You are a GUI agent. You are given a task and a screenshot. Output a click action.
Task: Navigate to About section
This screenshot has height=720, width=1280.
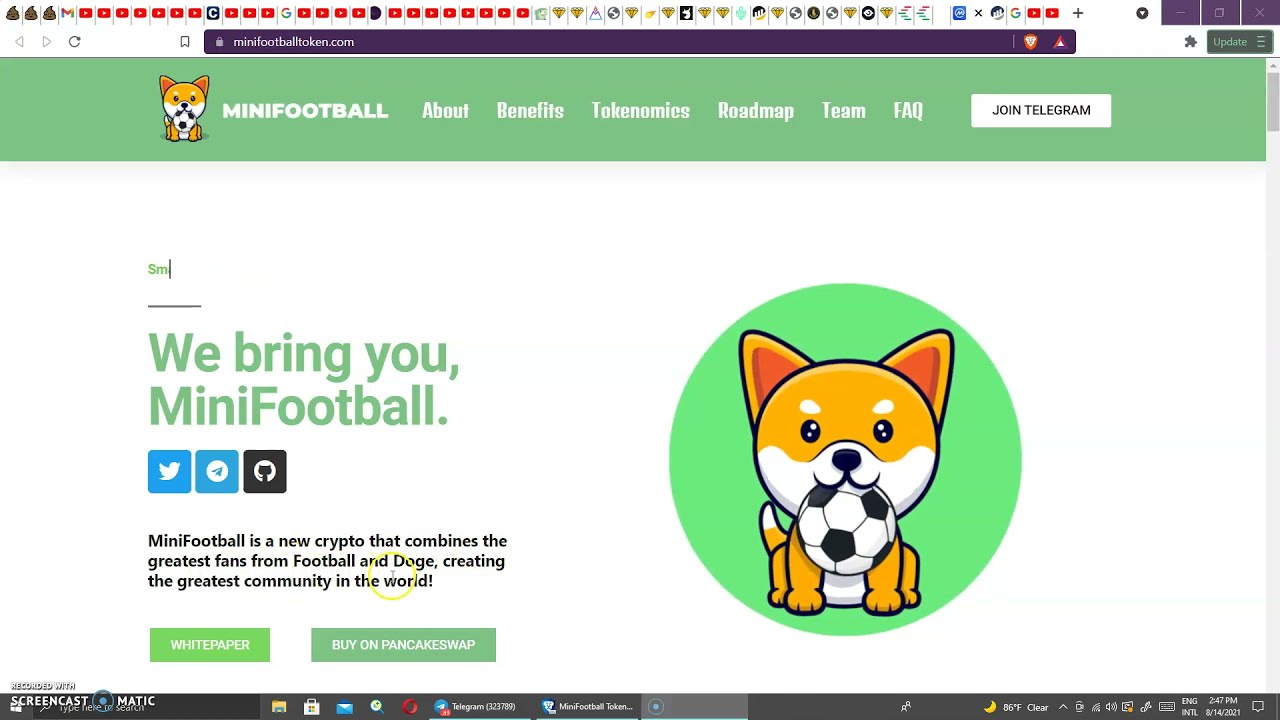pyautogui.click(x=445, y=110)
